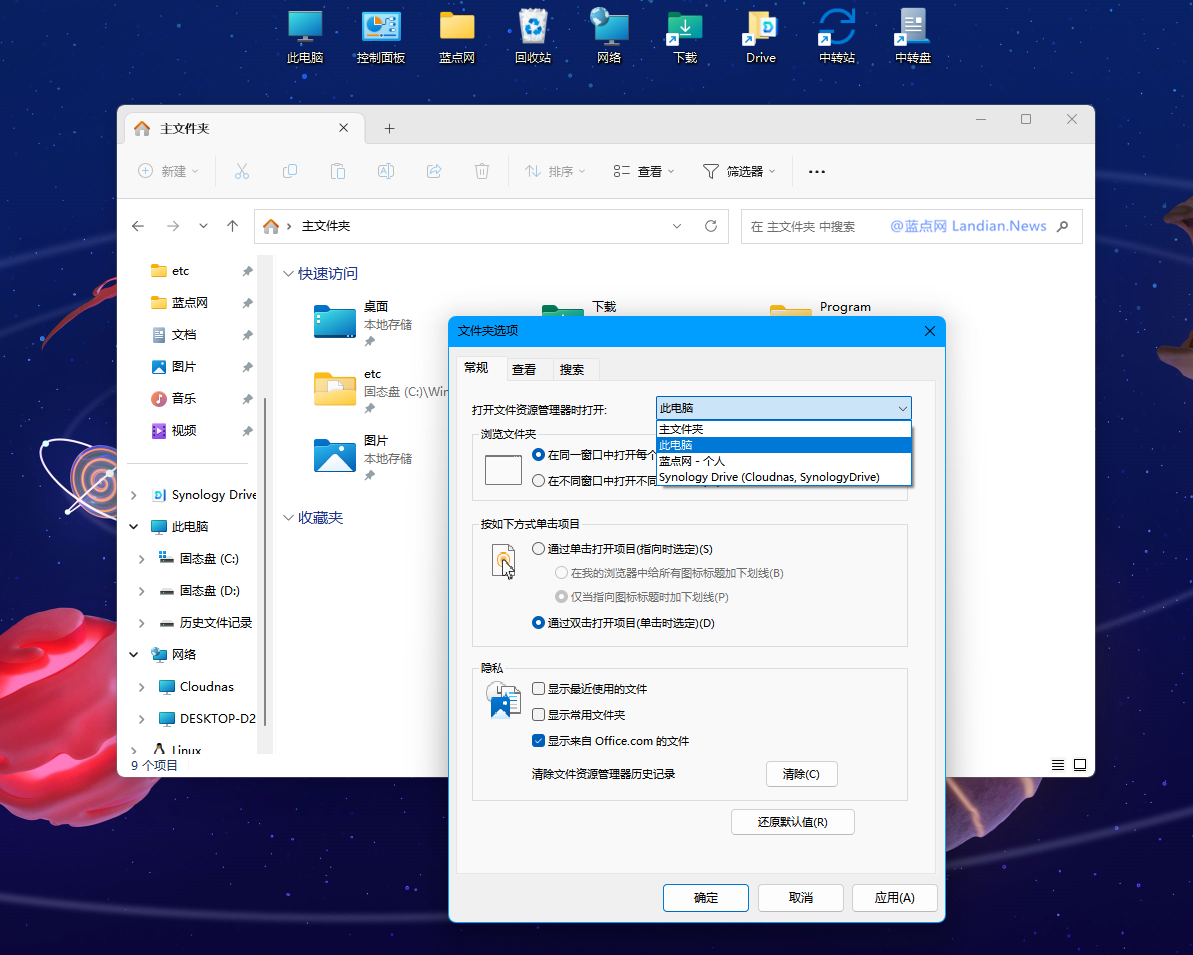This screenshot has width=1193, height=955.
Task: Open the 下载 desktop shortcut
Action: point(685,36)
